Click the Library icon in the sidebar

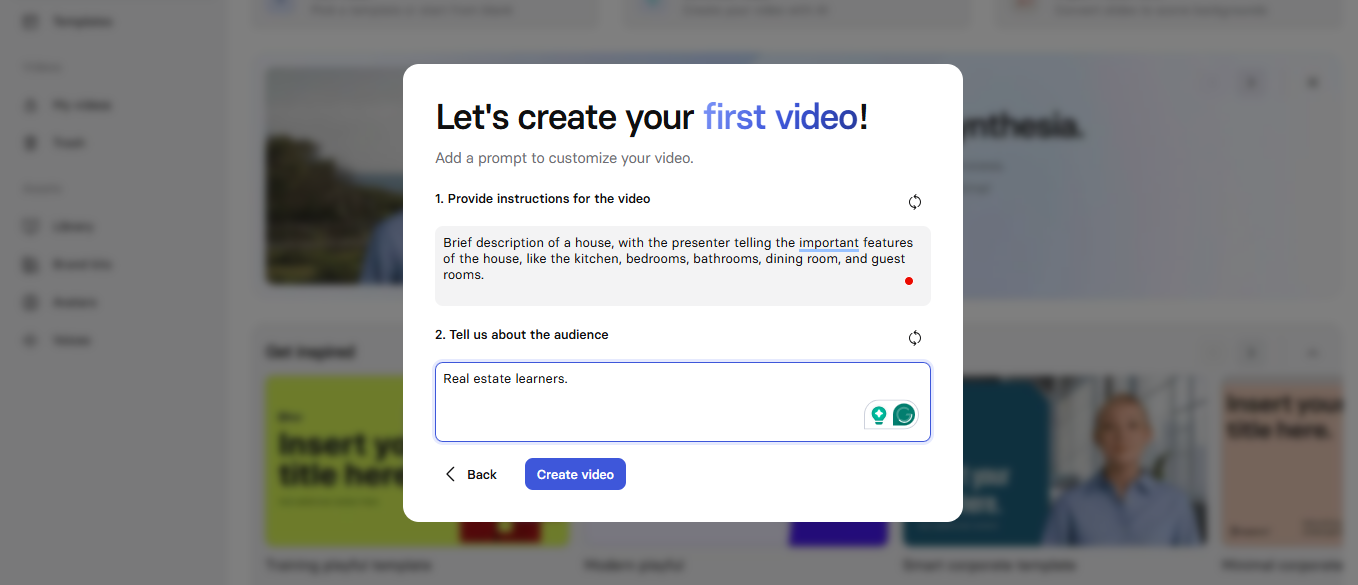[x=30, y=226]
